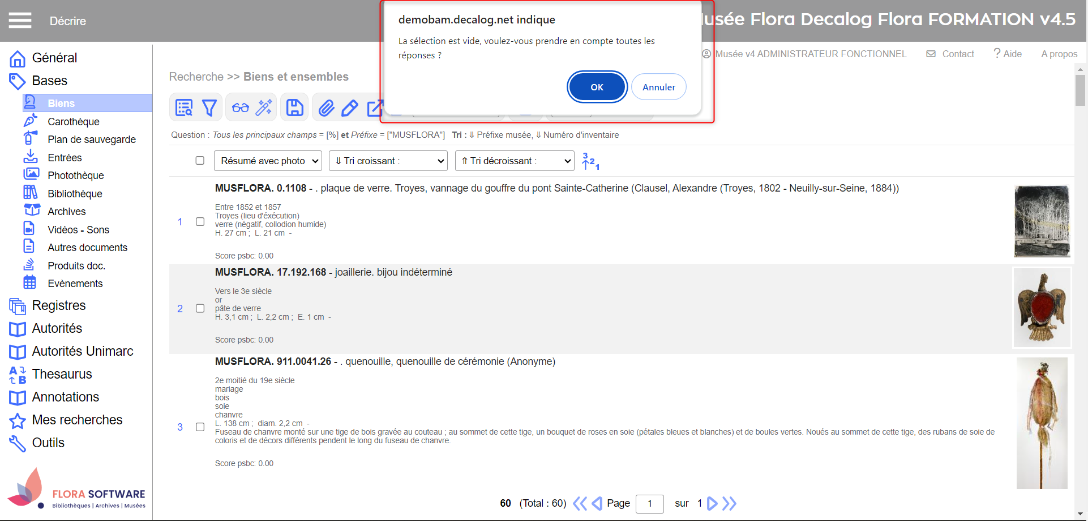
Task: Click the numeric sort order icon
Action: click(x=589, y=161)
